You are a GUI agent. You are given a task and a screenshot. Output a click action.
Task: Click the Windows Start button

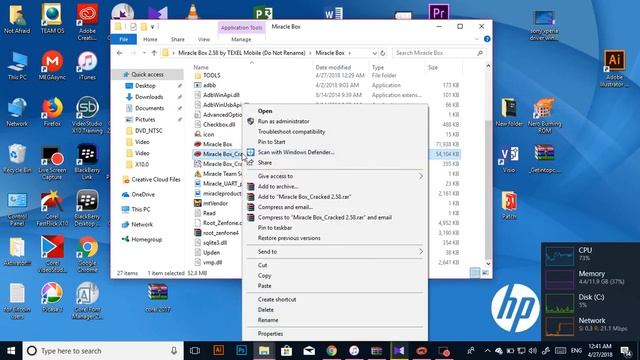[x=11, y=351]
